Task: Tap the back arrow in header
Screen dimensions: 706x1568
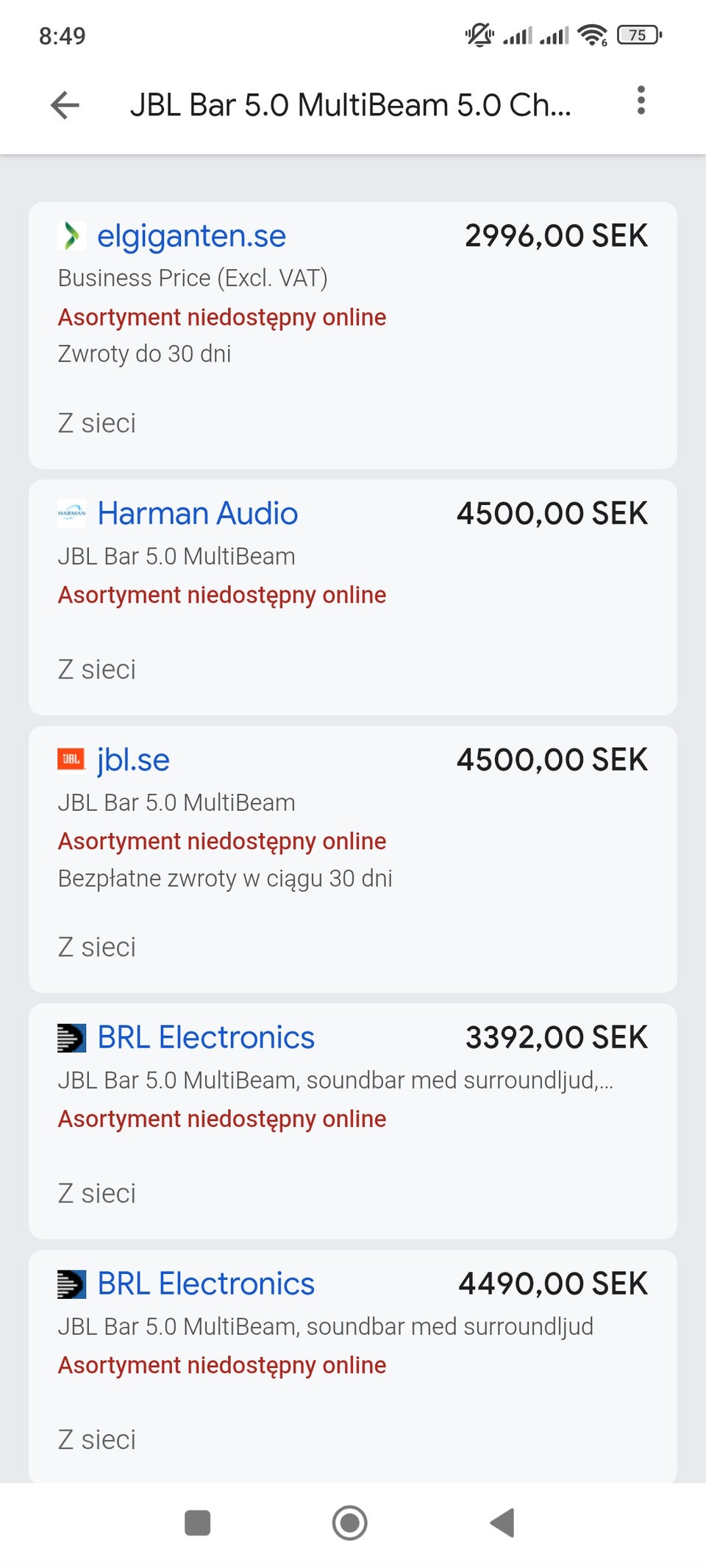Action: point(65,105)
